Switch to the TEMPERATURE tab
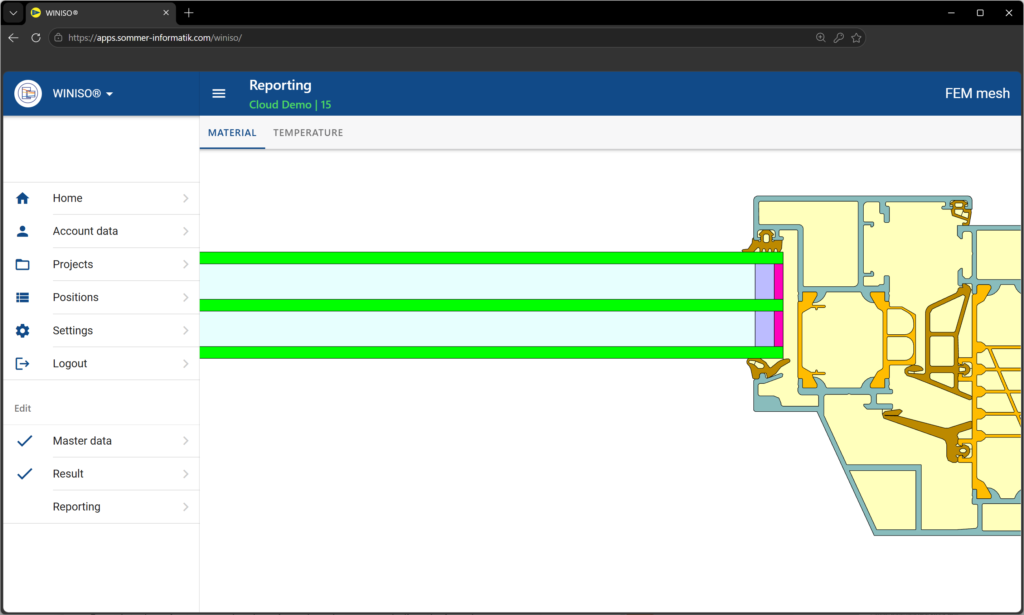The image size is (1024, 615). (308, 133)
